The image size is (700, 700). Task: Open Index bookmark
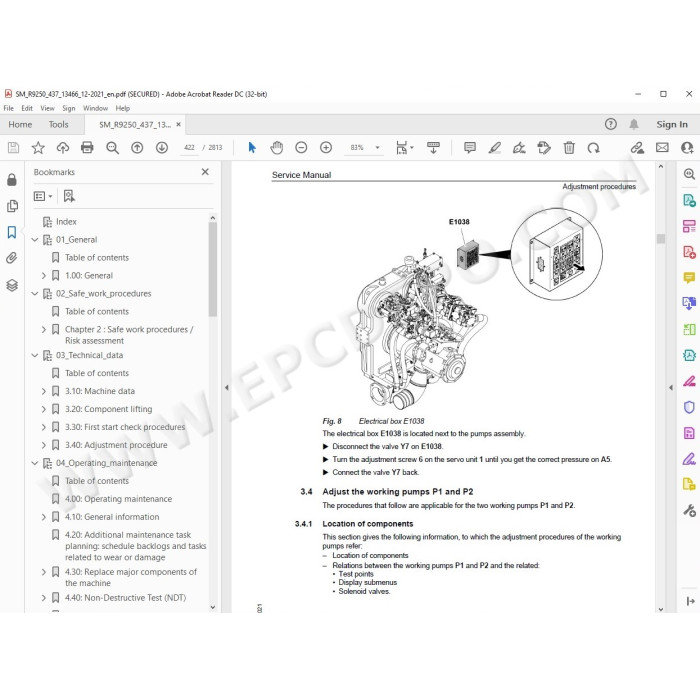66,221
